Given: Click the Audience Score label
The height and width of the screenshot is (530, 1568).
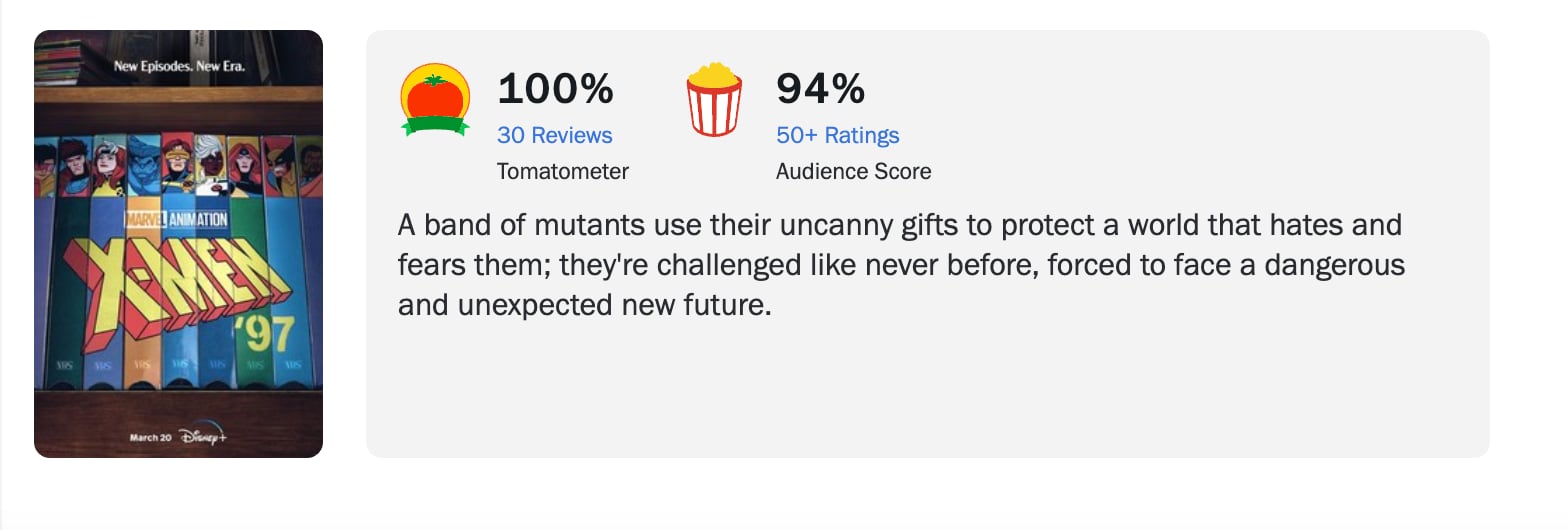Looking at the screenshot, I should (x=853, y=171).
